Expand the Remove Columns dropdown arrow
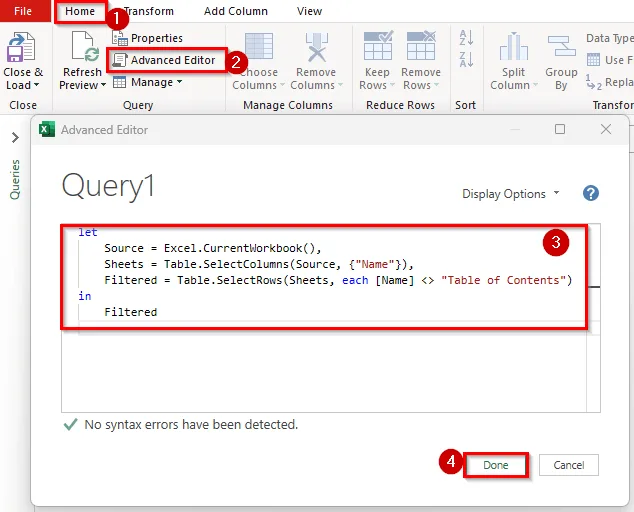 (340, 85)
